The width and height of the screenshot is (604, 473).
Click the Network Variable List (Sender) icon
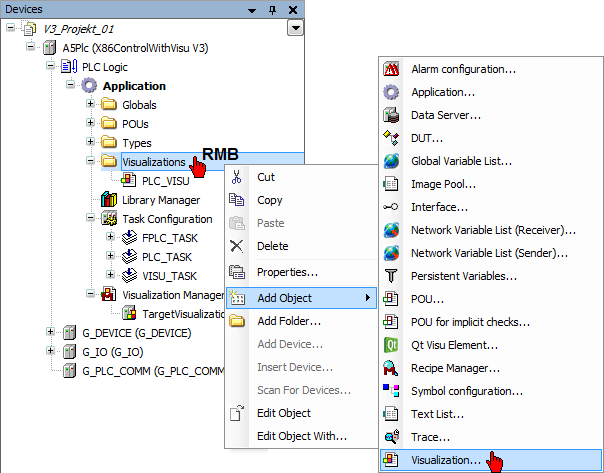pos(391,253)
